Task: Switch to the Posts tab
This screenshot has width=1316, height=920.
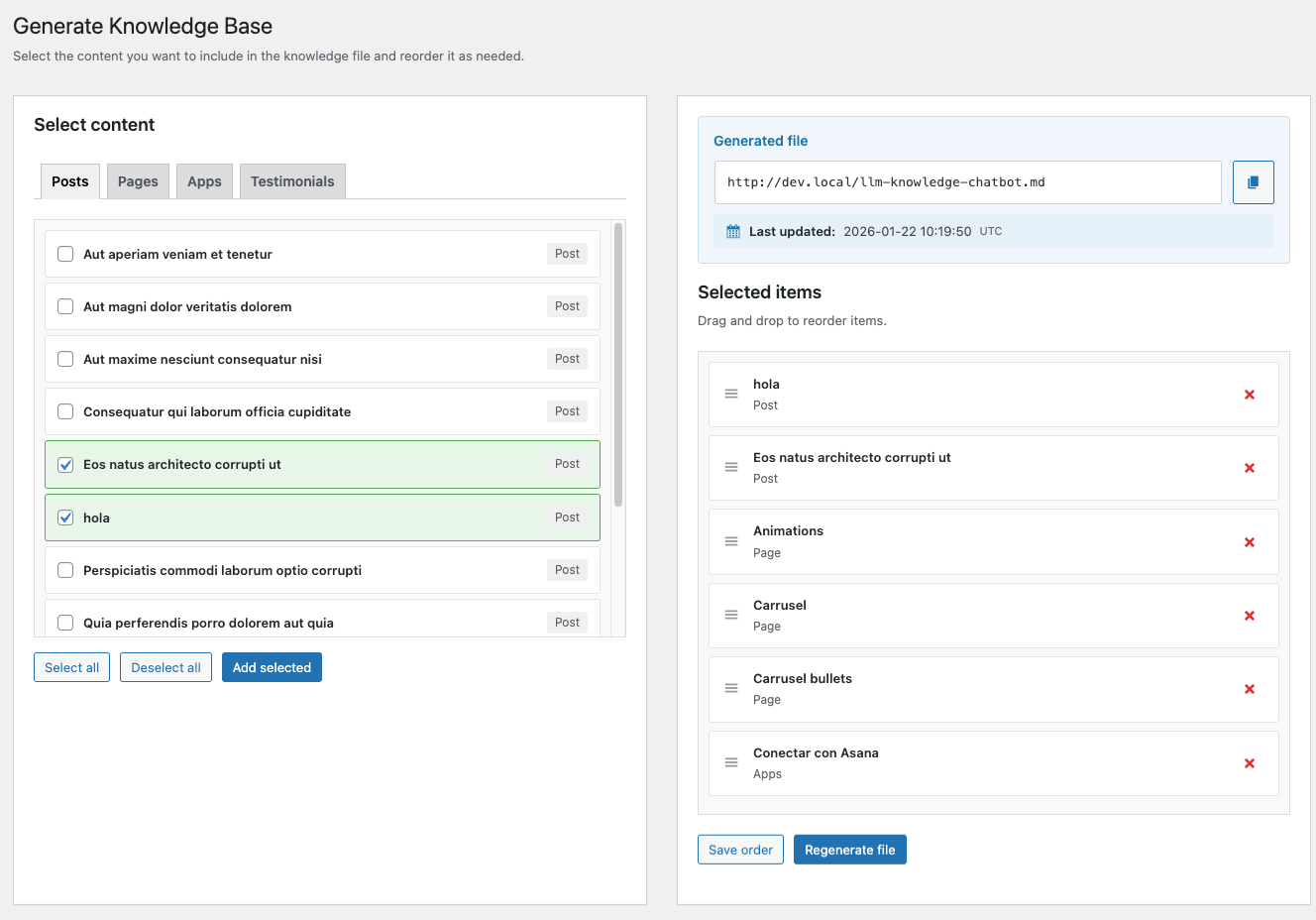Action: pyautogui.click(x=70, y=181)
